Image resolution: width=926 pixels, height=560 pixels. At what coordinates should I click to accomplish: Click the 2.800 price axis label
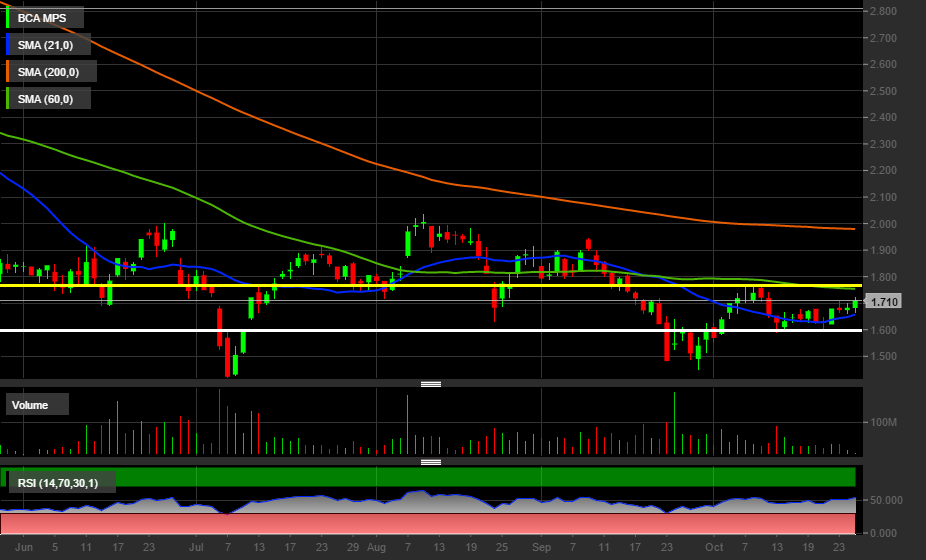[x=883, y=11]
